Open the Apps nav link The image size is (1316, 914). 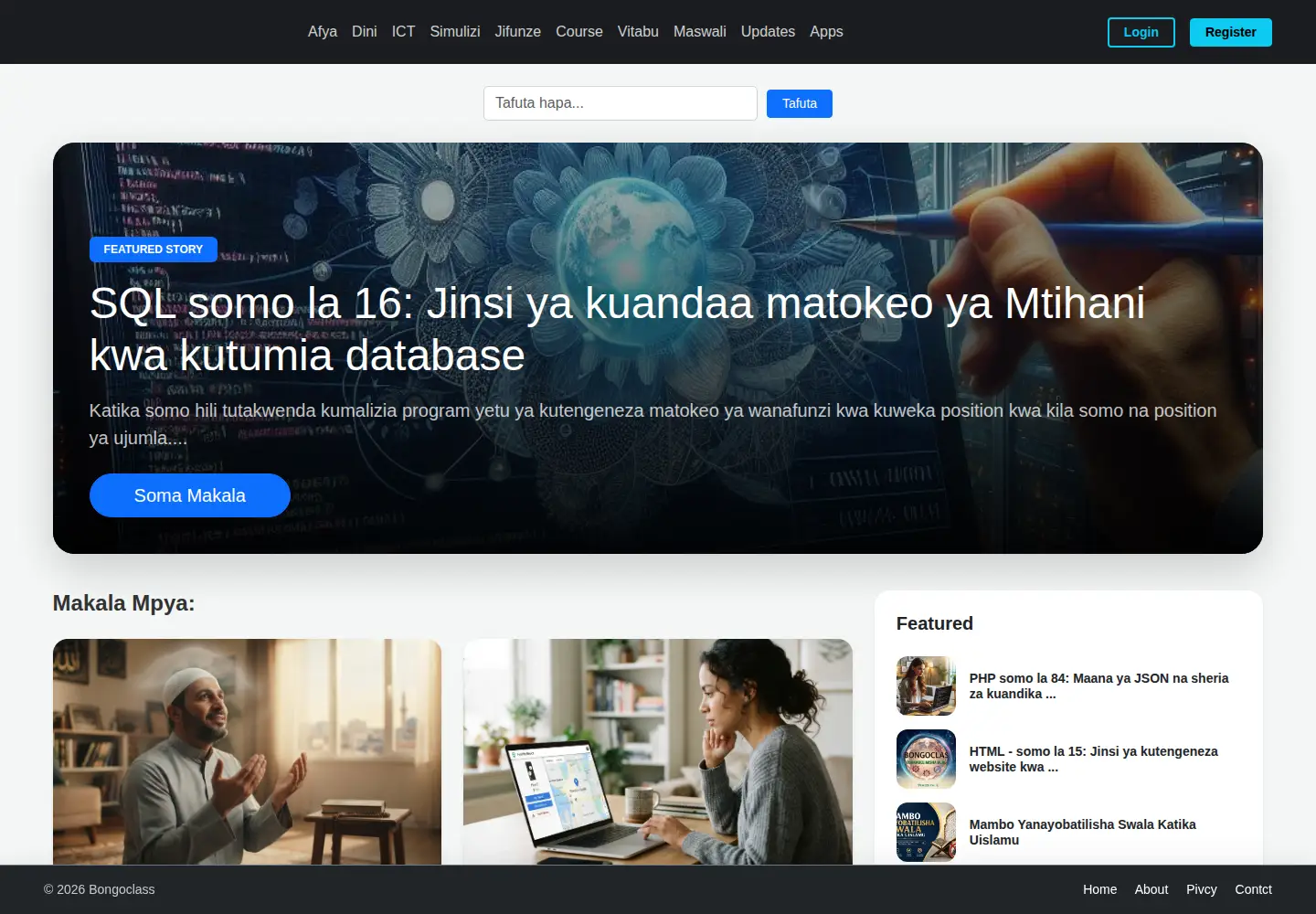[x=826, y=31]
